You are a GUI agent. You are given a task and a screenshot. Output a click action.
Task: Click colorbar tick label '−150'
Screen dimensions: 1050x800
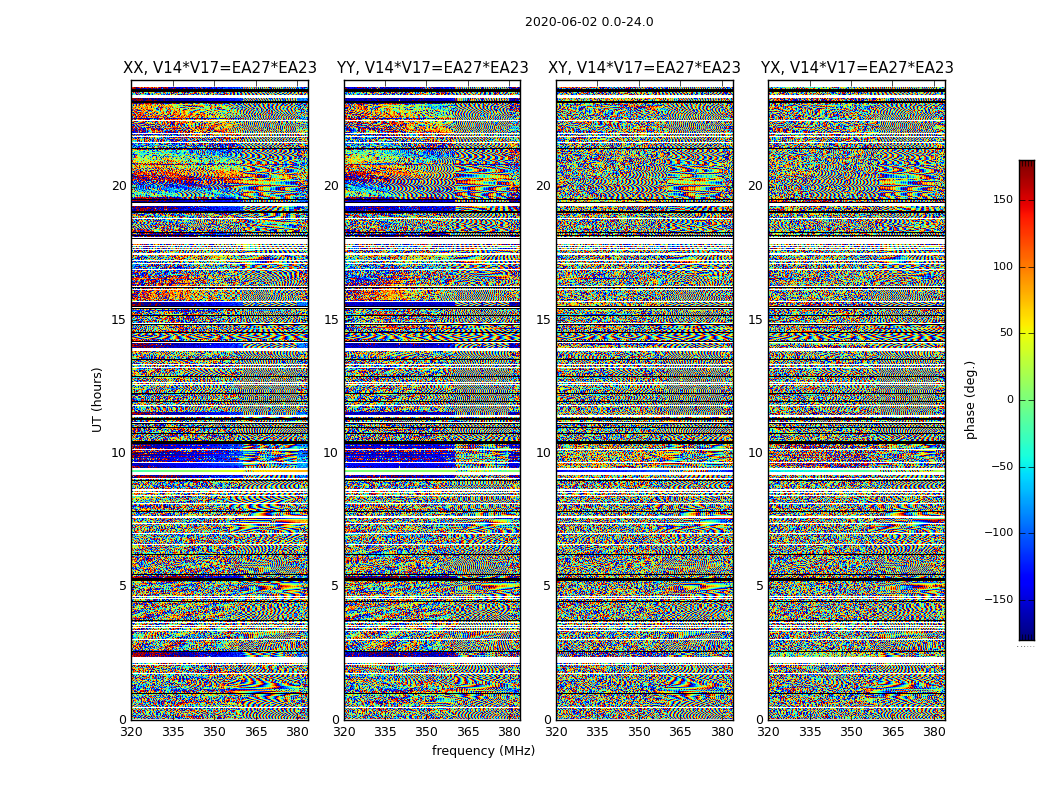coord(999,600)
